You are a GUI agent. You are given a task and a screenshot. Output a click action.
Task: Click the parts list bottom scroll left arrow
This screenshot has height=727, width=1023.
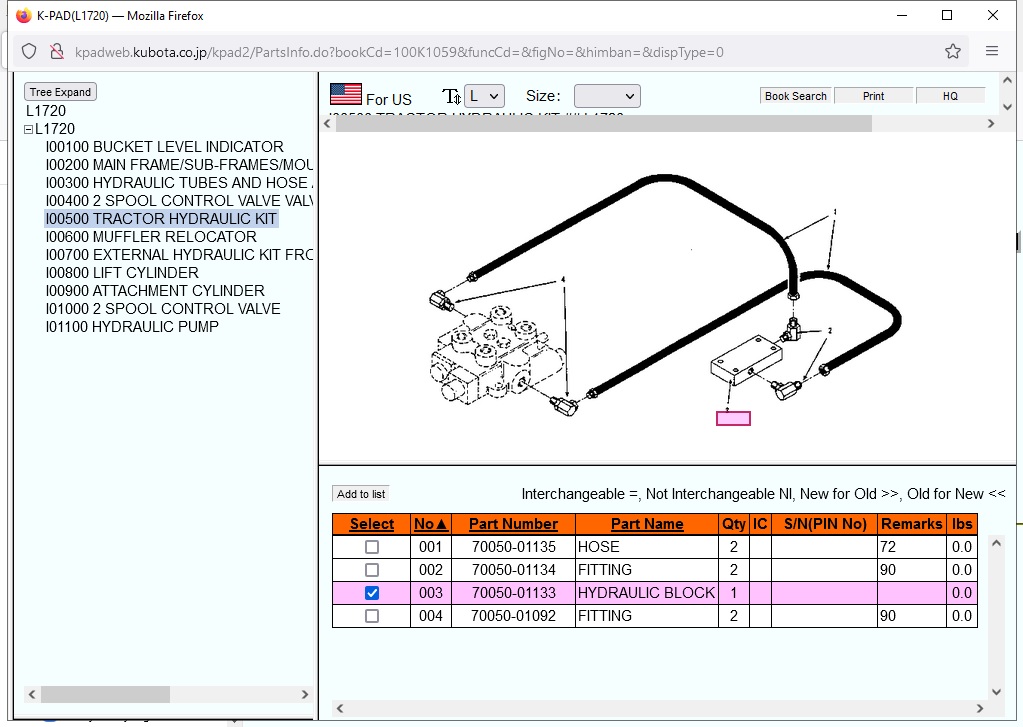pos(340,708)
